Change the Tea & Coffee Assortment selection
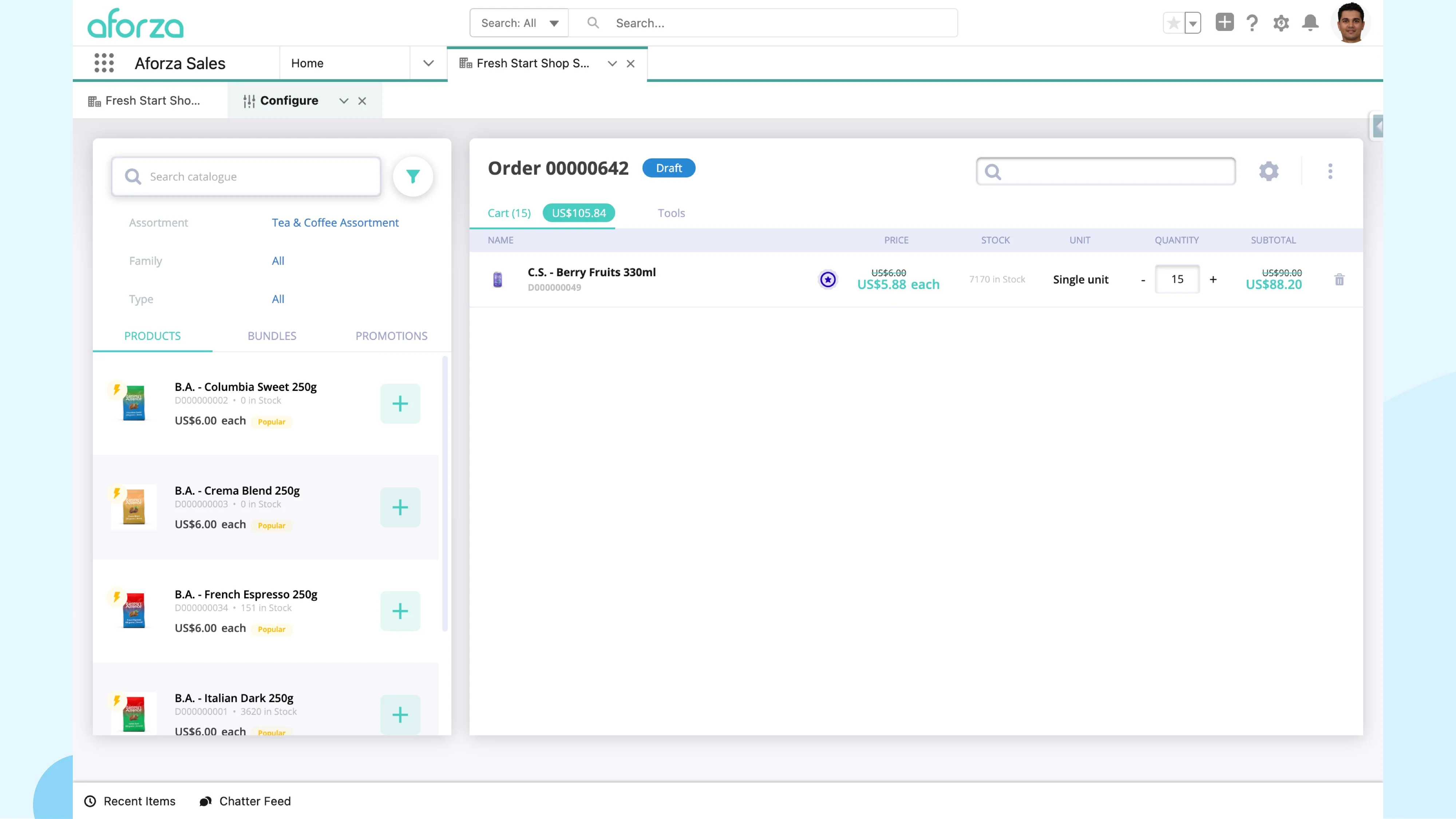1456x819 pixels. click(x=335, y=223)
